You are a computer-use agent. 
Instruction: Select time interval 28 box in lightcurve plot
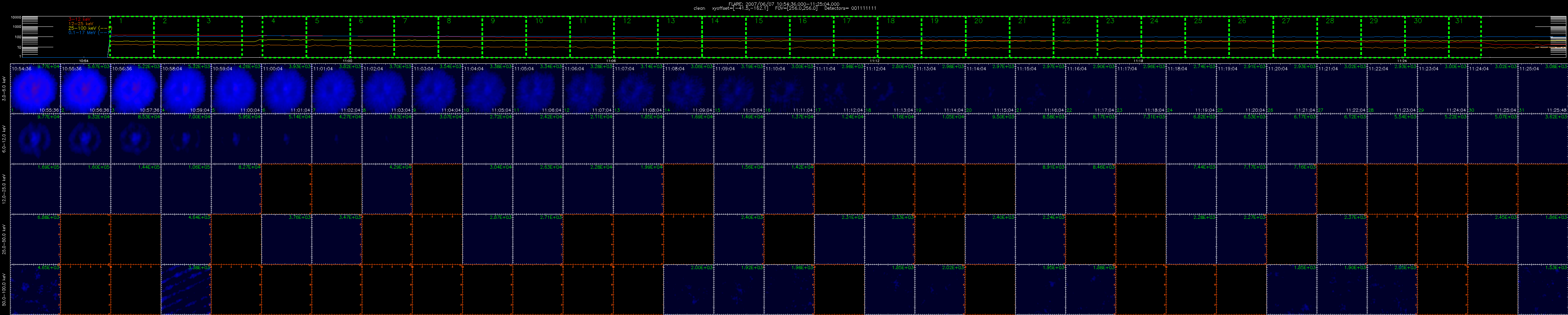(x=1339, y=37)
